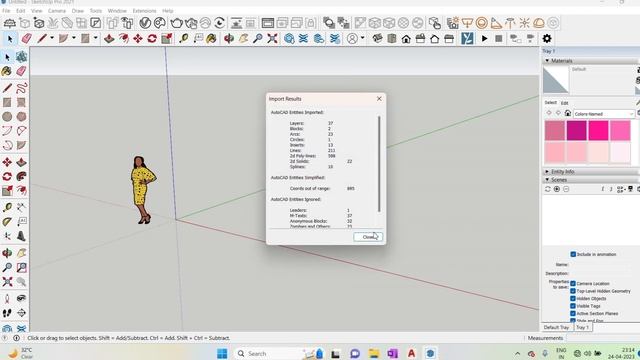Switch to the Select tab in Materials
The height and width of the screenshot is (360, 640).
click(x=550, y=102)
